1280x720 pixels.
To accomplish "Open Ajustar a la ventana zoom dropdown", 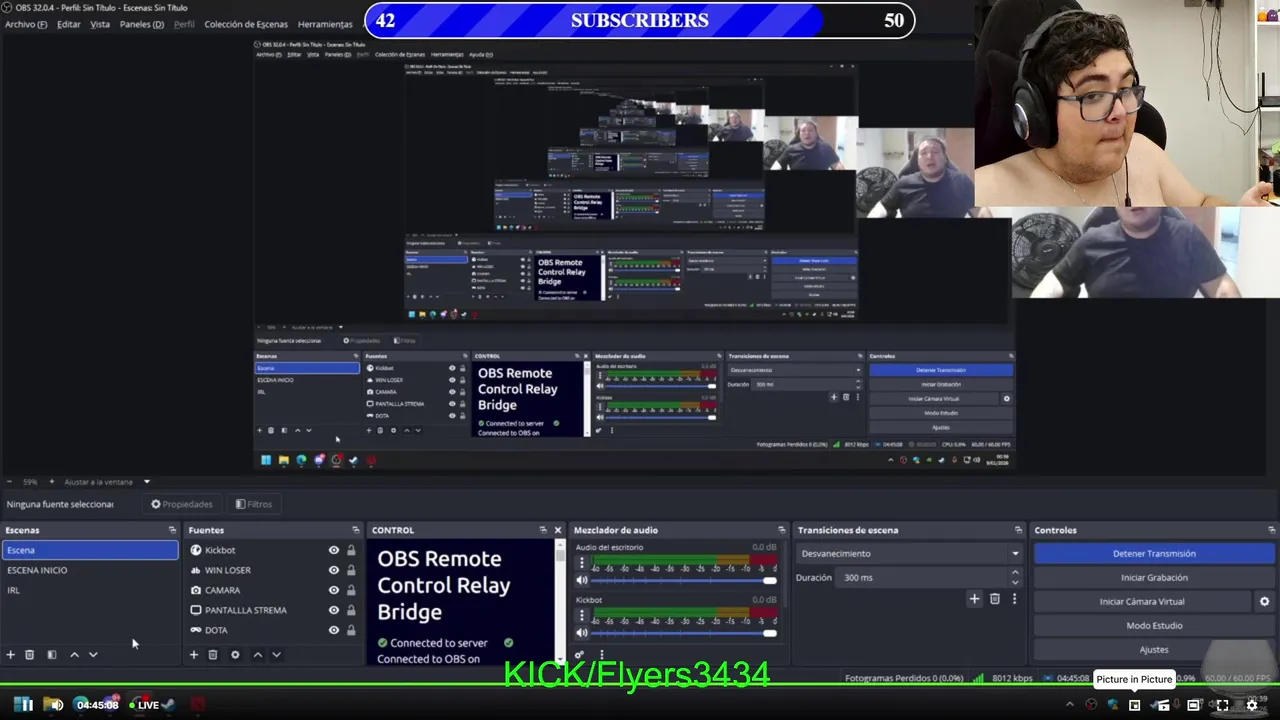I will point(107,482).
